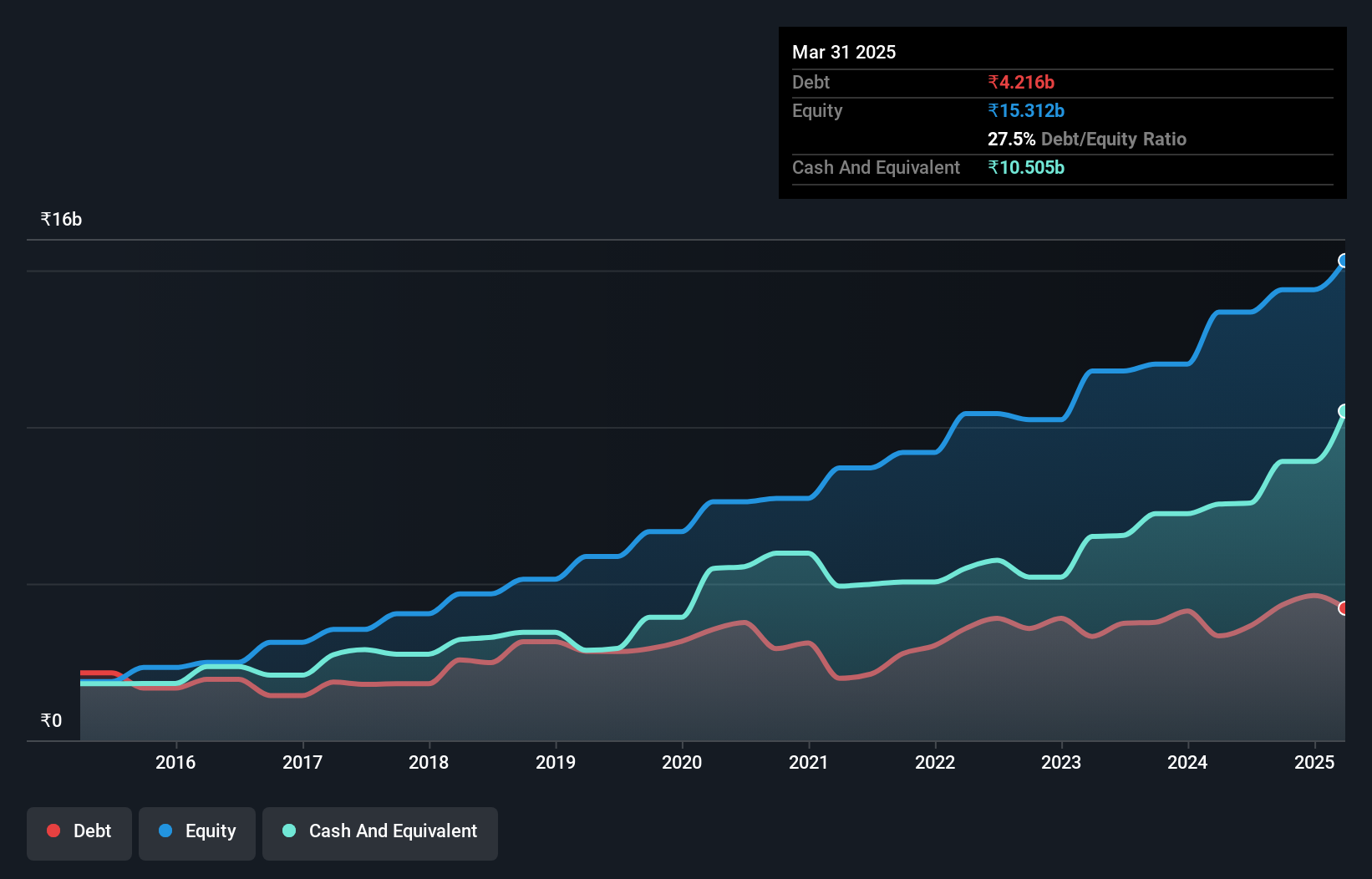Click the ₹10.505b cash value
The height and width of the screenshot is (879, 1372).
1026,167
